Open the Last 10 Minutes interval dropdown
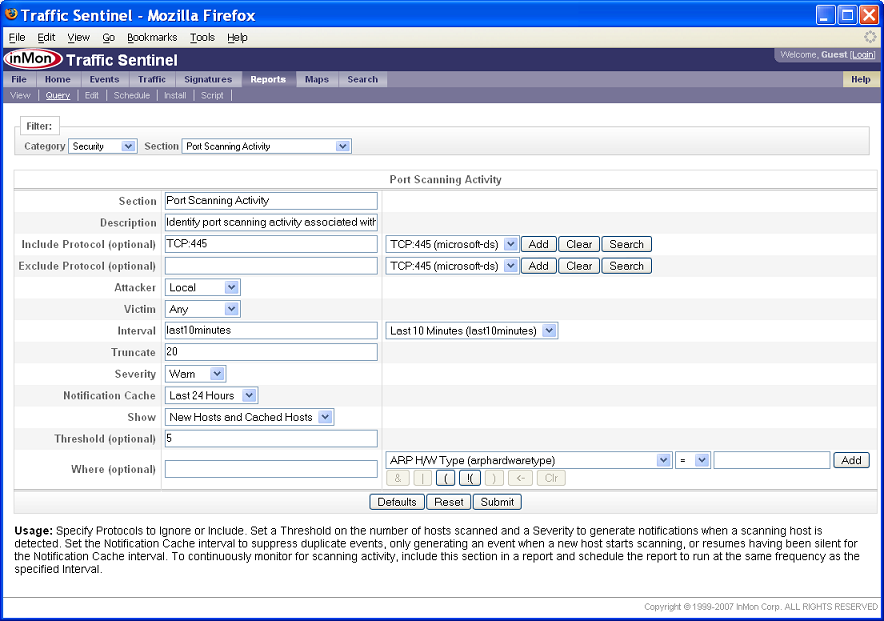Viewport: 884px width, 621px height. (471, 331)
